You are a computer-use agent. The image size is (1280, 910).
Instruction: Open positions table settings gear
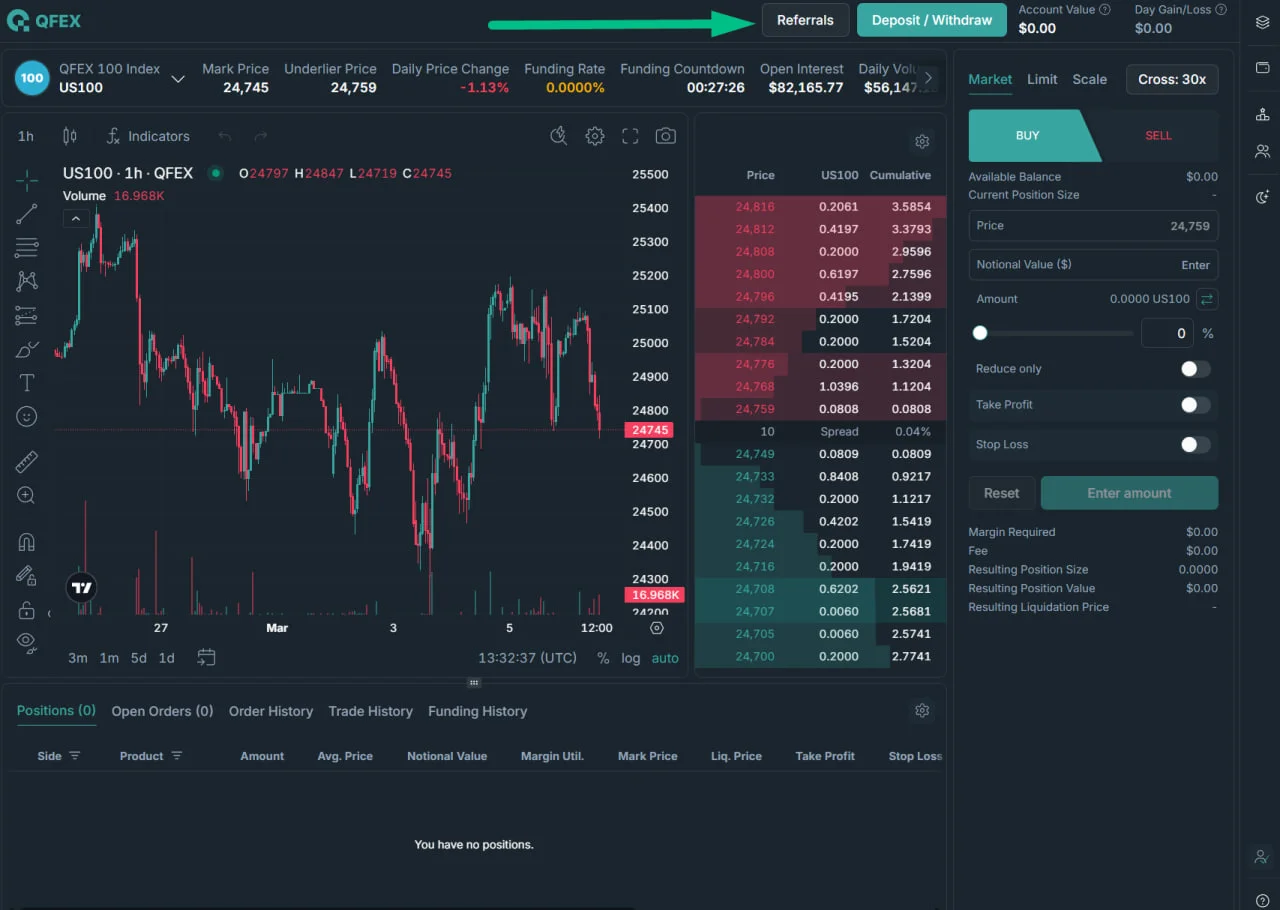click(x=922, y=711)
